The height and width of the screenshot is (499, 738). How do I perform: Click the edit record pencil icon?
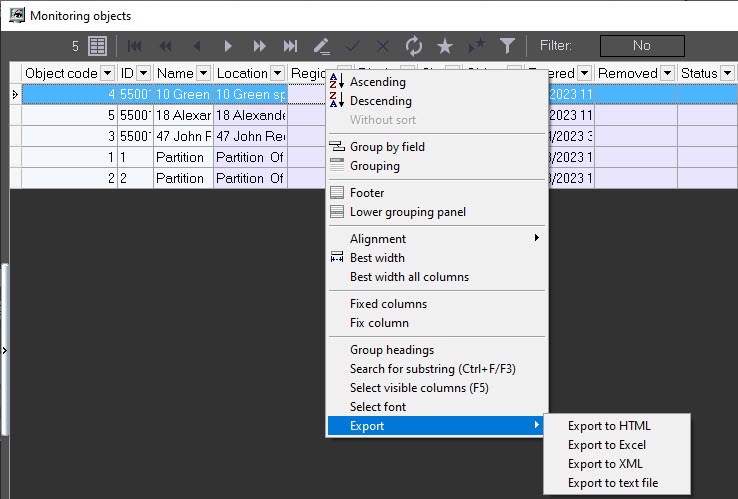321,46
